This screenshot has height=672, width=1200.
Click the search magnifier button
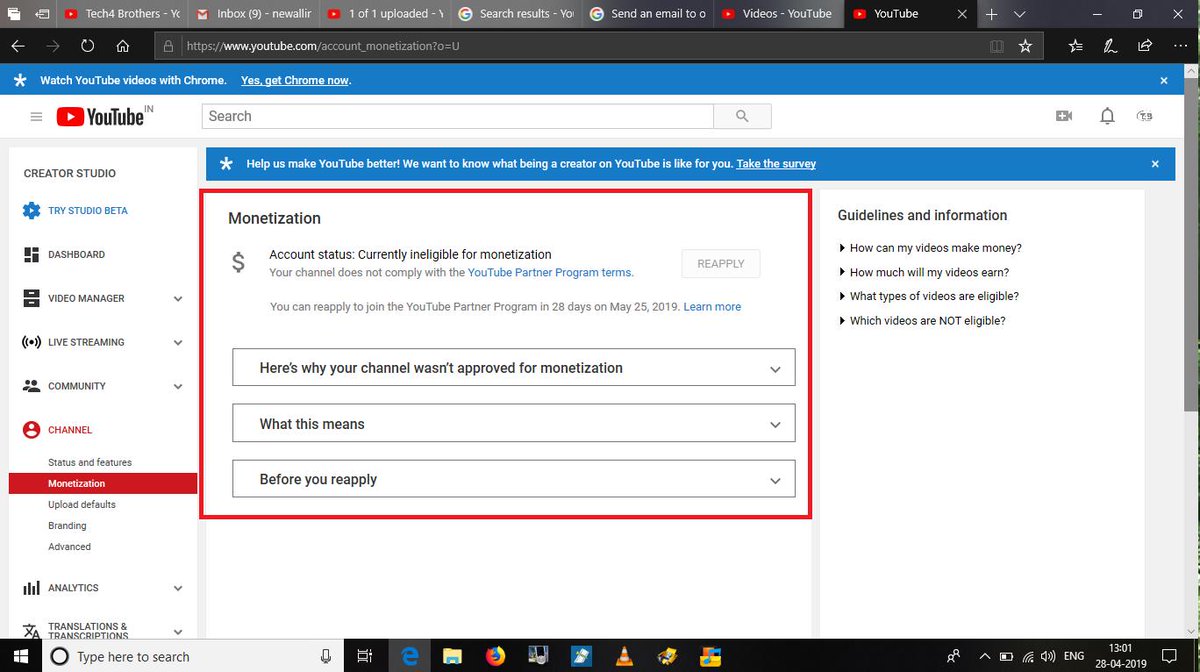click(742, 116)
